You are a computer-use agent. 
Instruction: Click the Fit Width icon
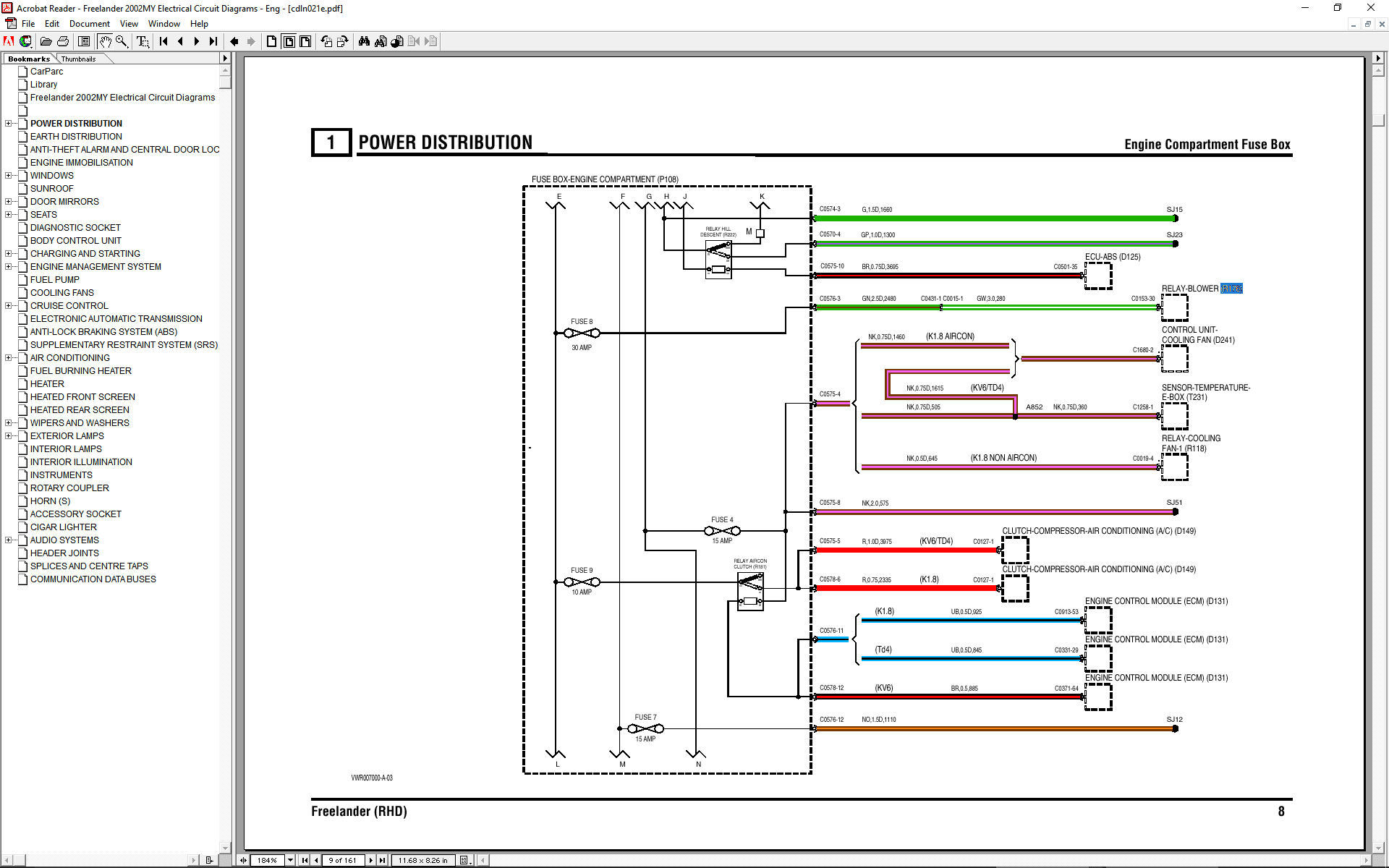(305, 41)
